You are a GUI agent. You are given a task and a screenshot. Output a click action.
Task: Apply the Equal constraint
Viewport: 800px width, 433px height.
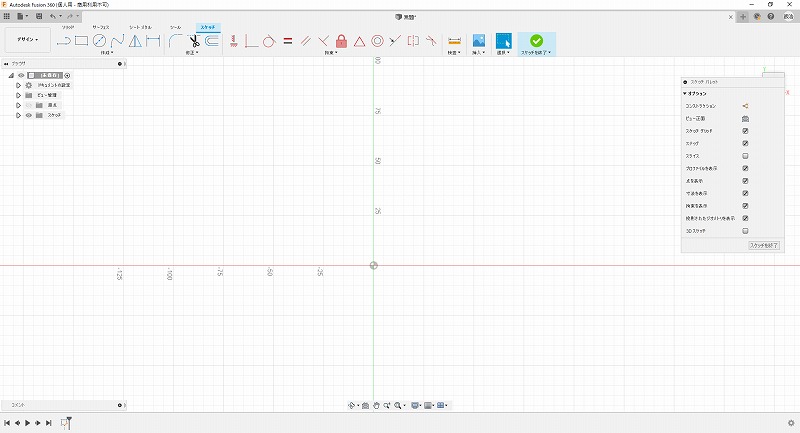point(288,41)
